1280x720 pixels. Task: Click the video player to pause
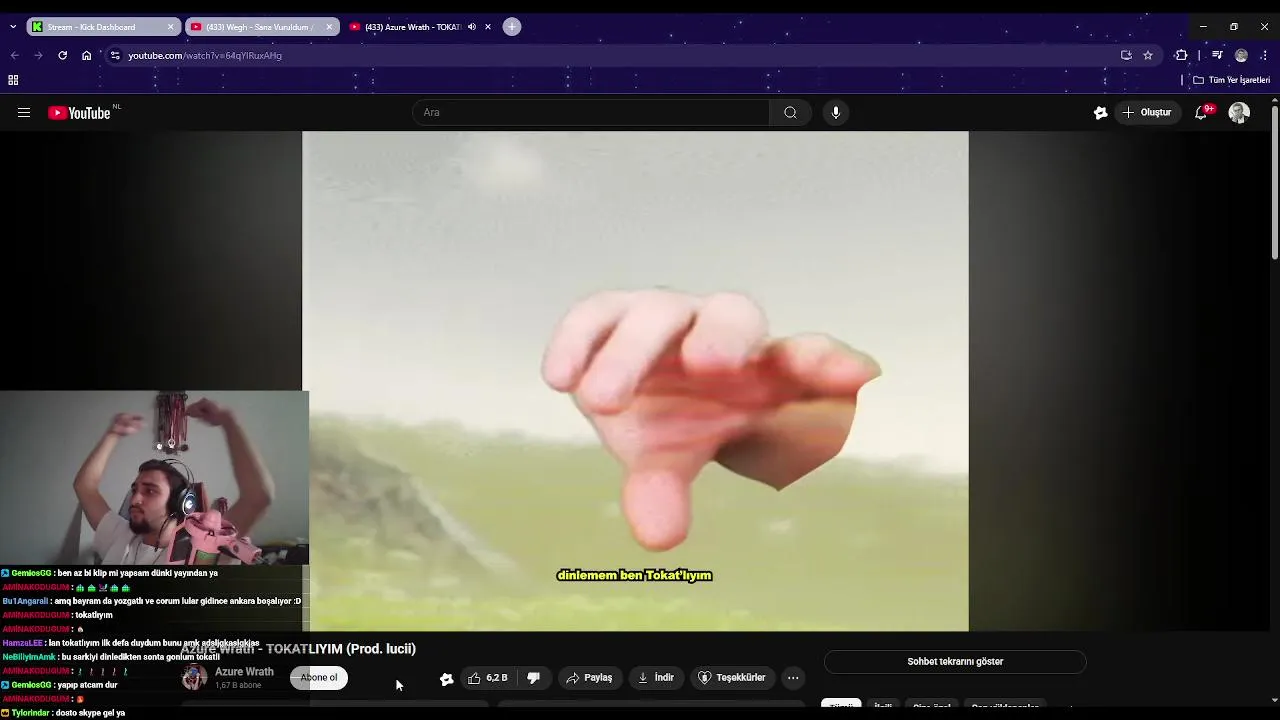[x=635, y=381]
